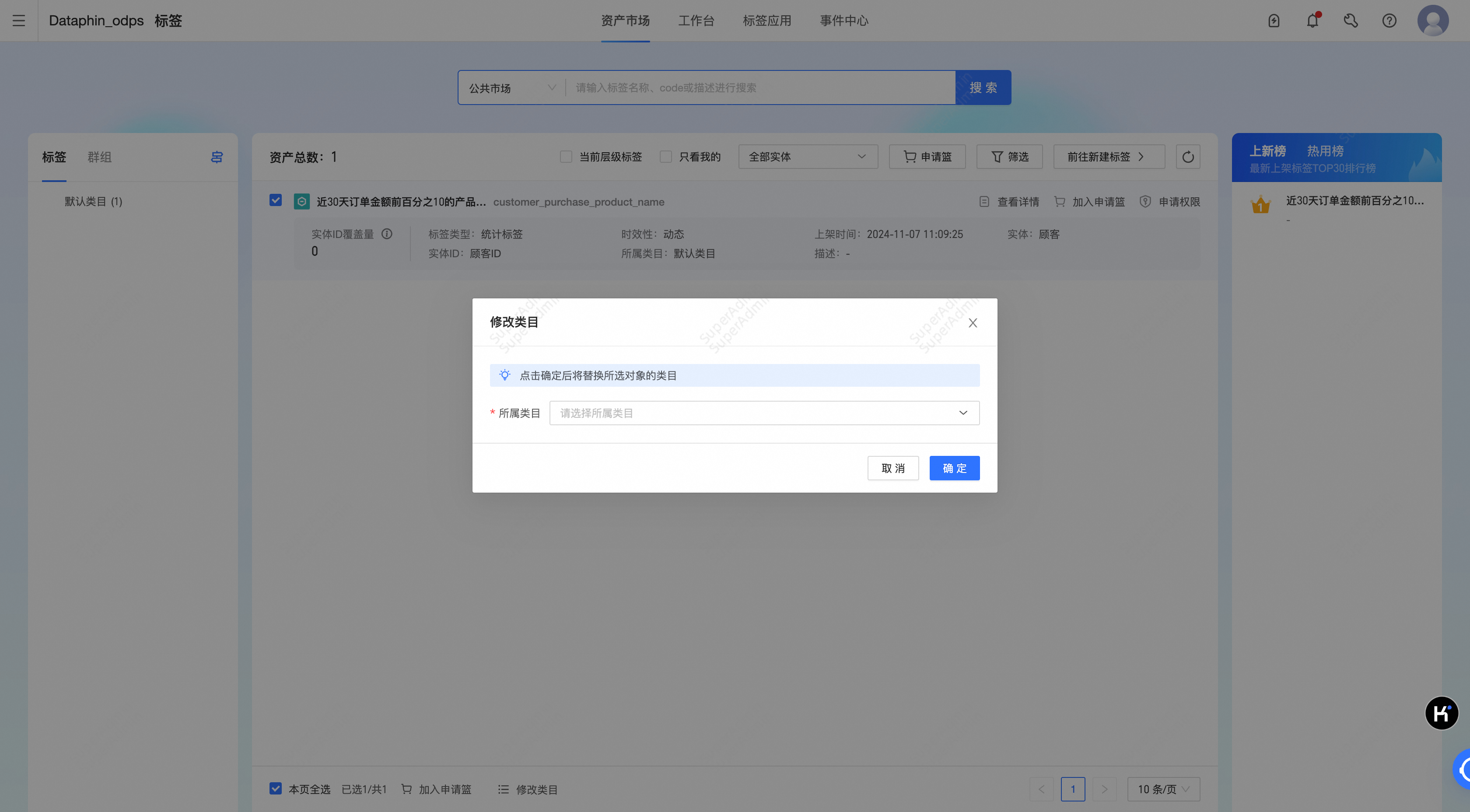Open the system settings wrench icon
The image size is (1470, 812).
1351,21
